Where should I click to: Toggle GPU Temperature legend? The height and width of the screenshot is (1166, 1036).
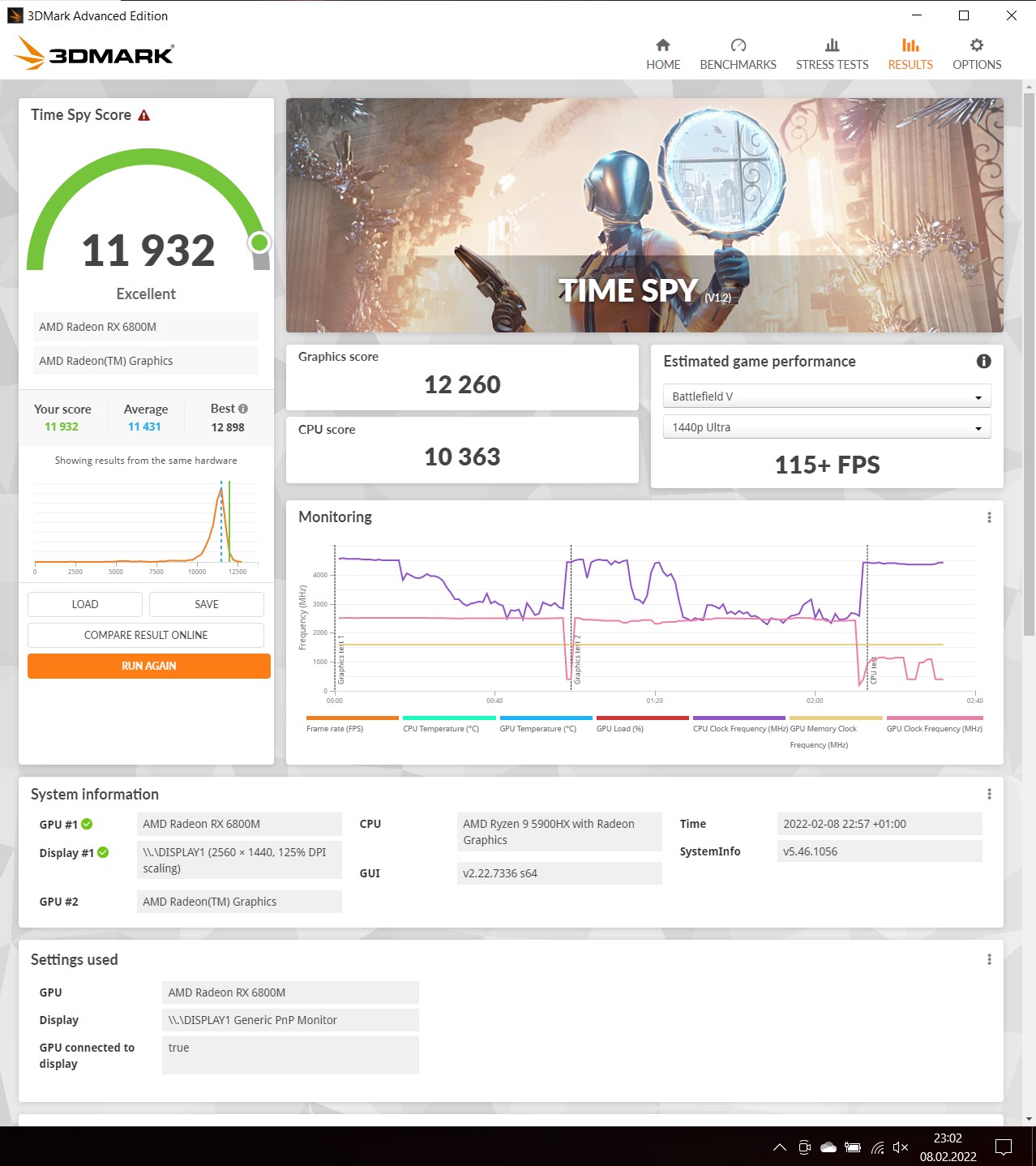pyautogui.click(x=546, y=724)
